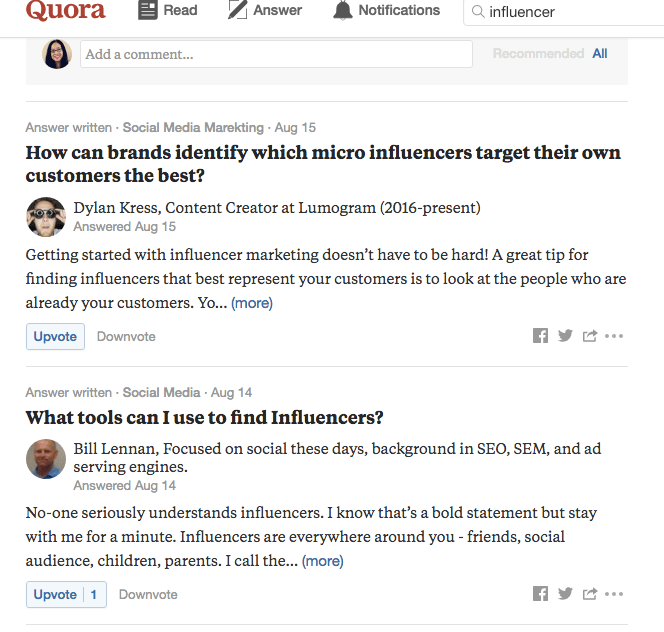Click share arrow icon on Dylan Kress's answer
This screenshot has height=632, width=664.
(x=590, y=336)
